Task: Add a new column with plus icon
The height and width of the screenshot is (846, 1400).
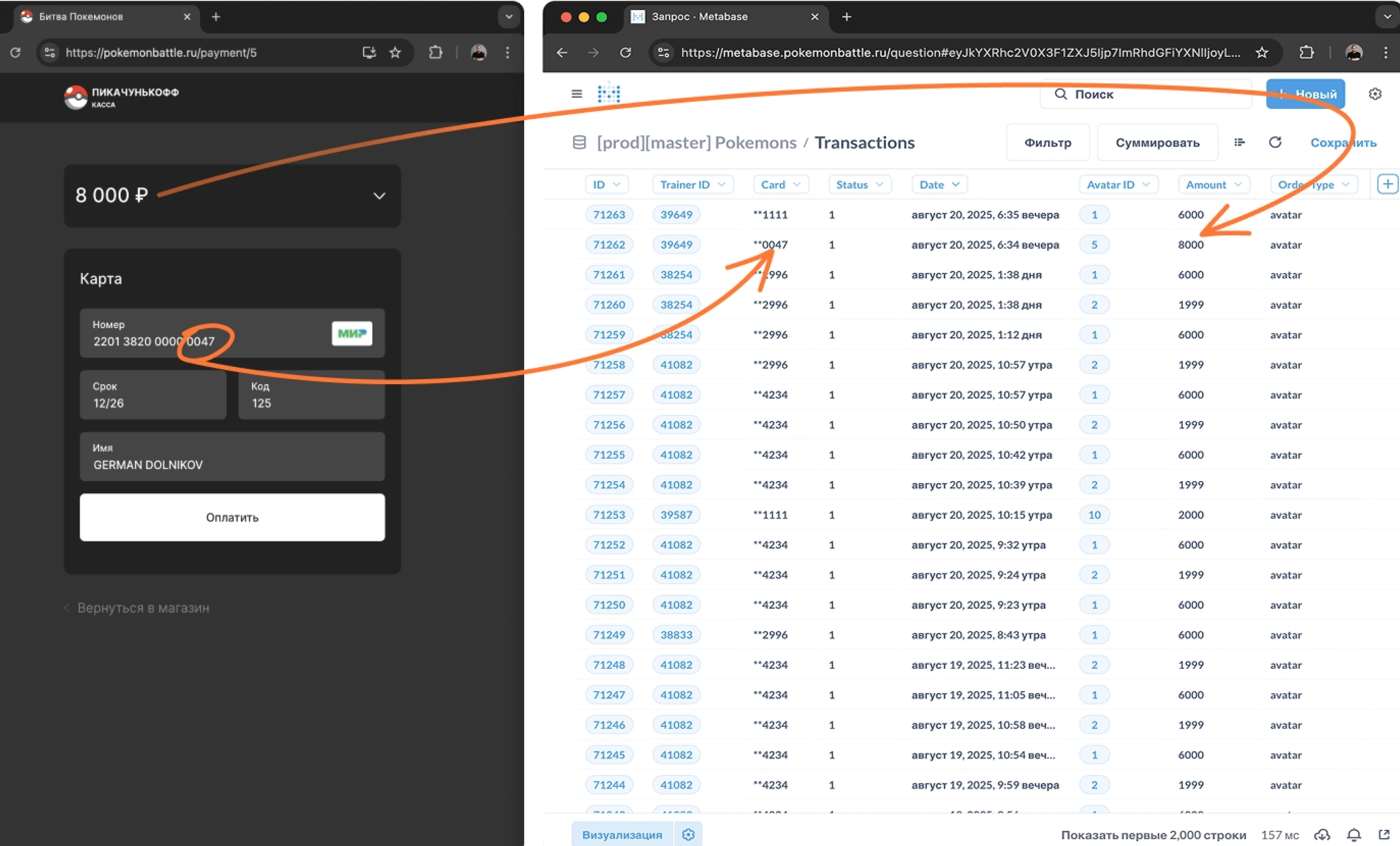Action: click(x=1387, y=184)
